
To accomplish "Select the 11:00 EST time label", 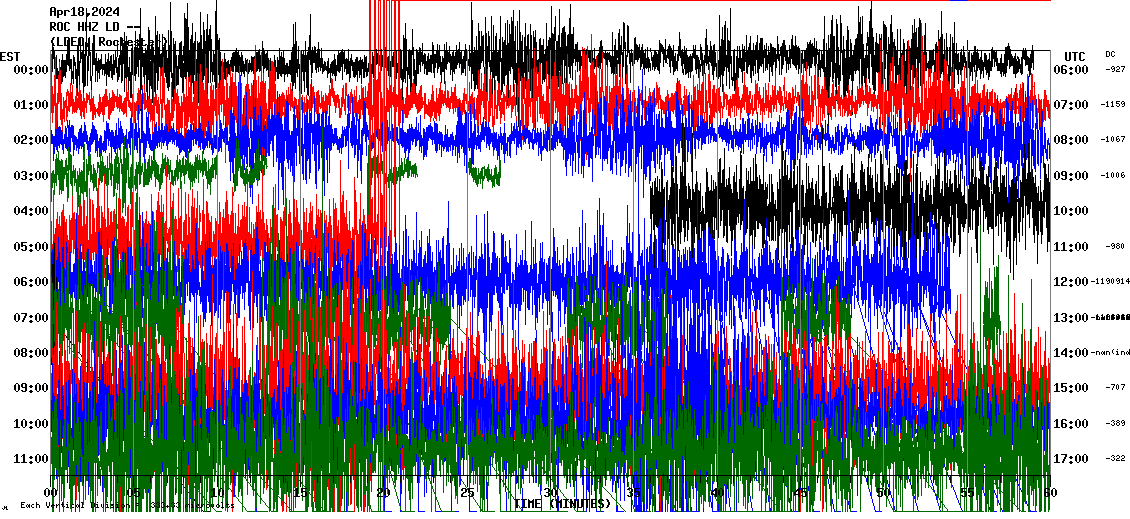I will [x=30, y=459].
